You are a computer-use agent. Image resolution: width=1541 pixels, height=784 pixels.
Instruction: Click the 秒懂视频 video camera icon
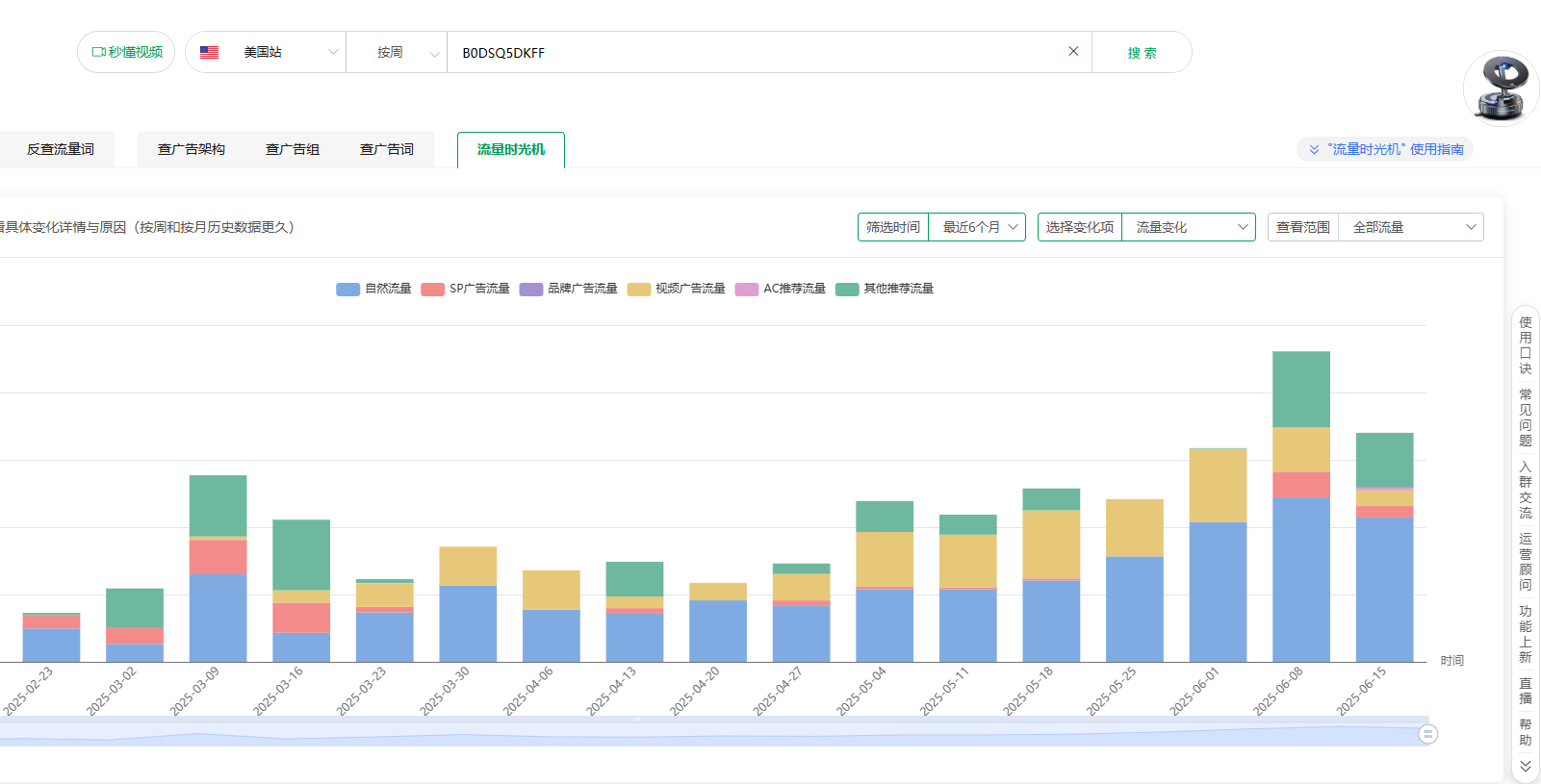coord(98,52)
